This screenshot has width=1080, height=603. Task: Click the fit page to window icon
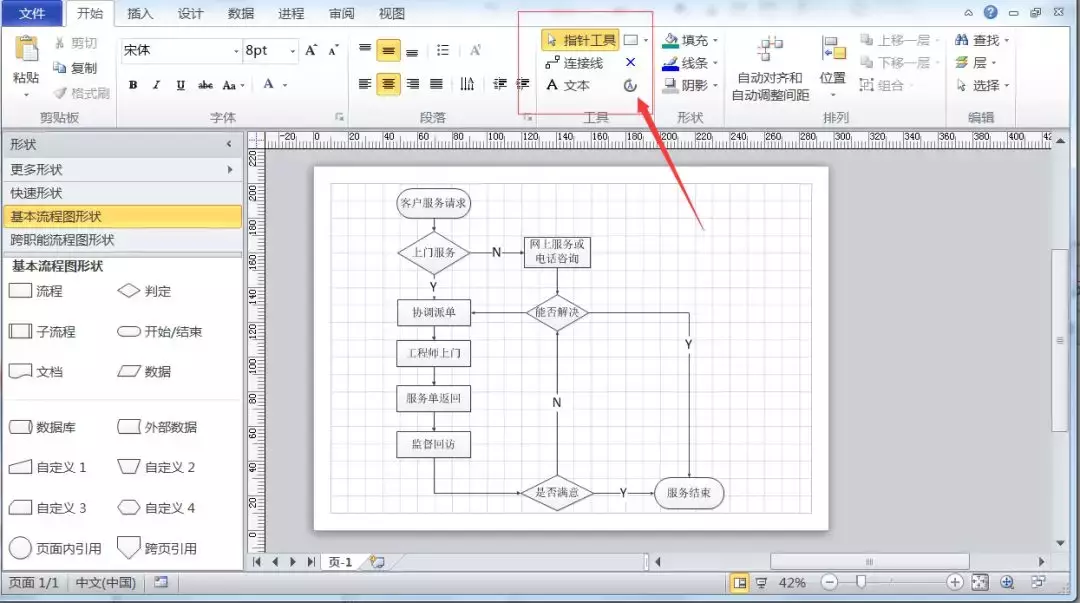point(979,582)
